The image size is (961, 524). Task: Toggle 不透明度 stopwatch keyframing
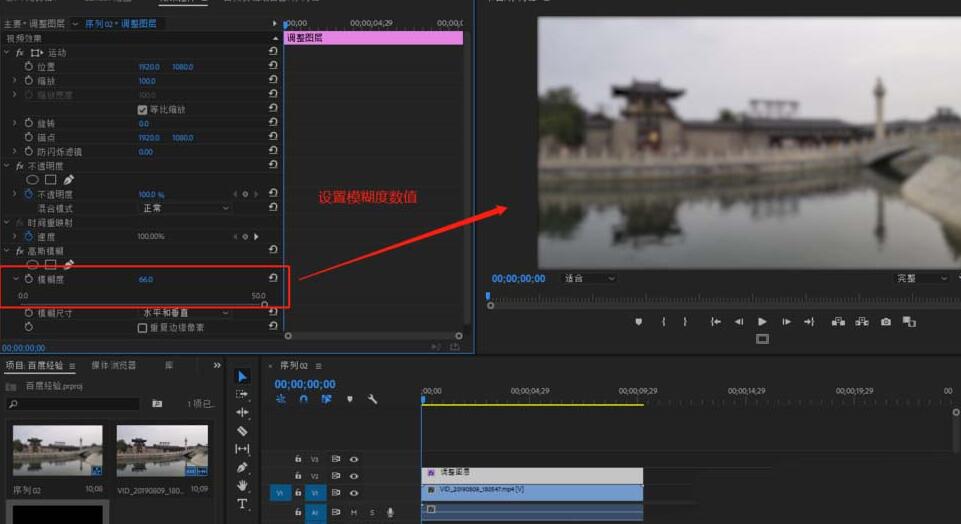click(29, 194)
